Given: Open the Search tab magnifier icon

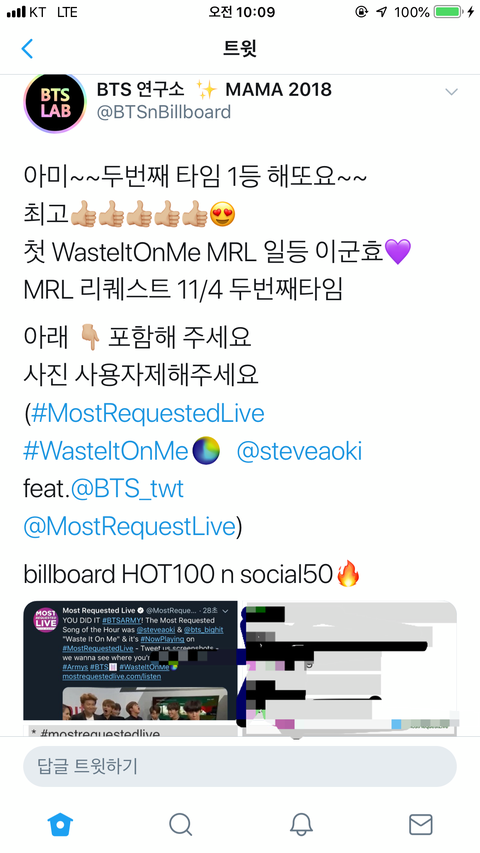Looking at the screenshot, I should click(x=181, y=824).
